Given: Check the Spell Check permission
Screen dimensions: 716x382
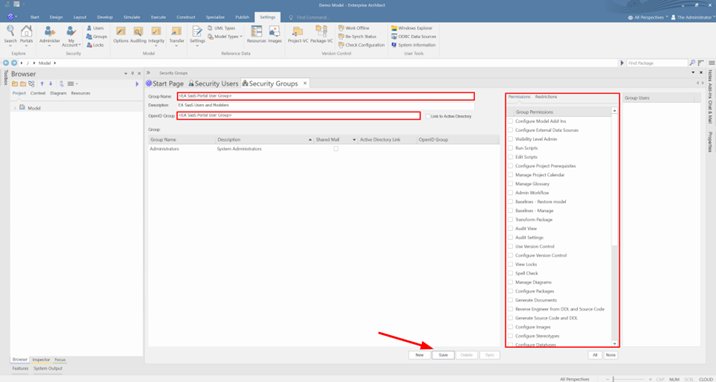Looking at the screenshot, I should point(511,273).
